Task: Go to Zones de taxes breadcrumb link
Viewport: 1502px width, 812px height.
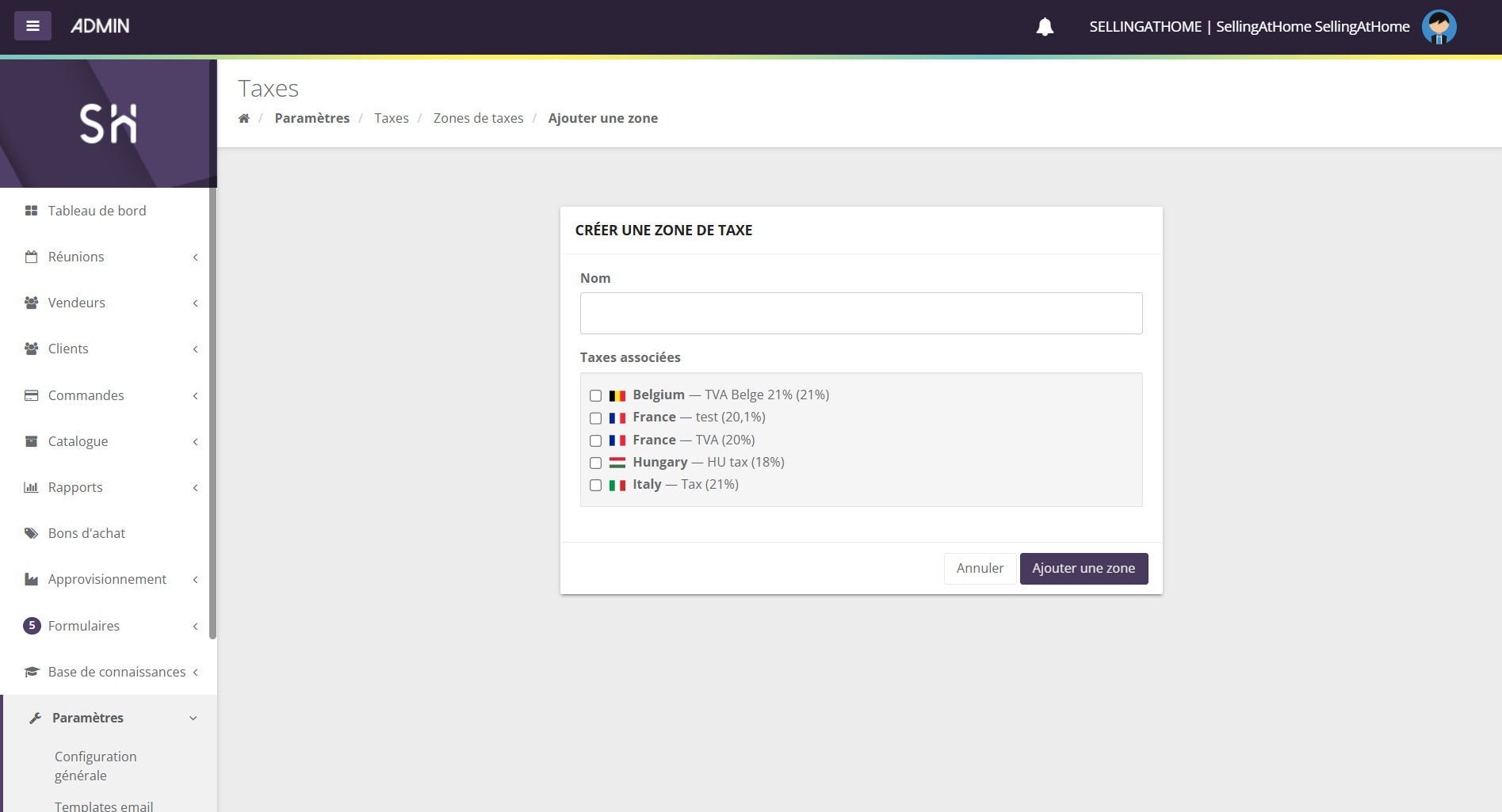Action: pos(479,118)
